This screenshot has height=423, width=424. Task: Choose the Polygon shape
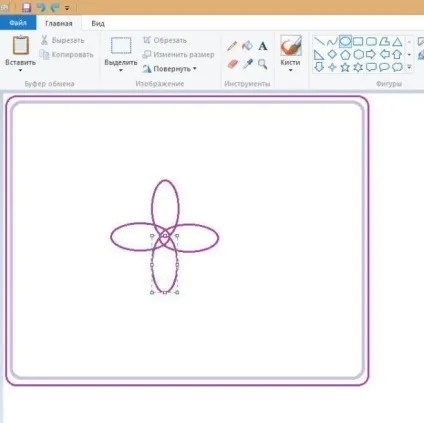click(x=384, y=42)
